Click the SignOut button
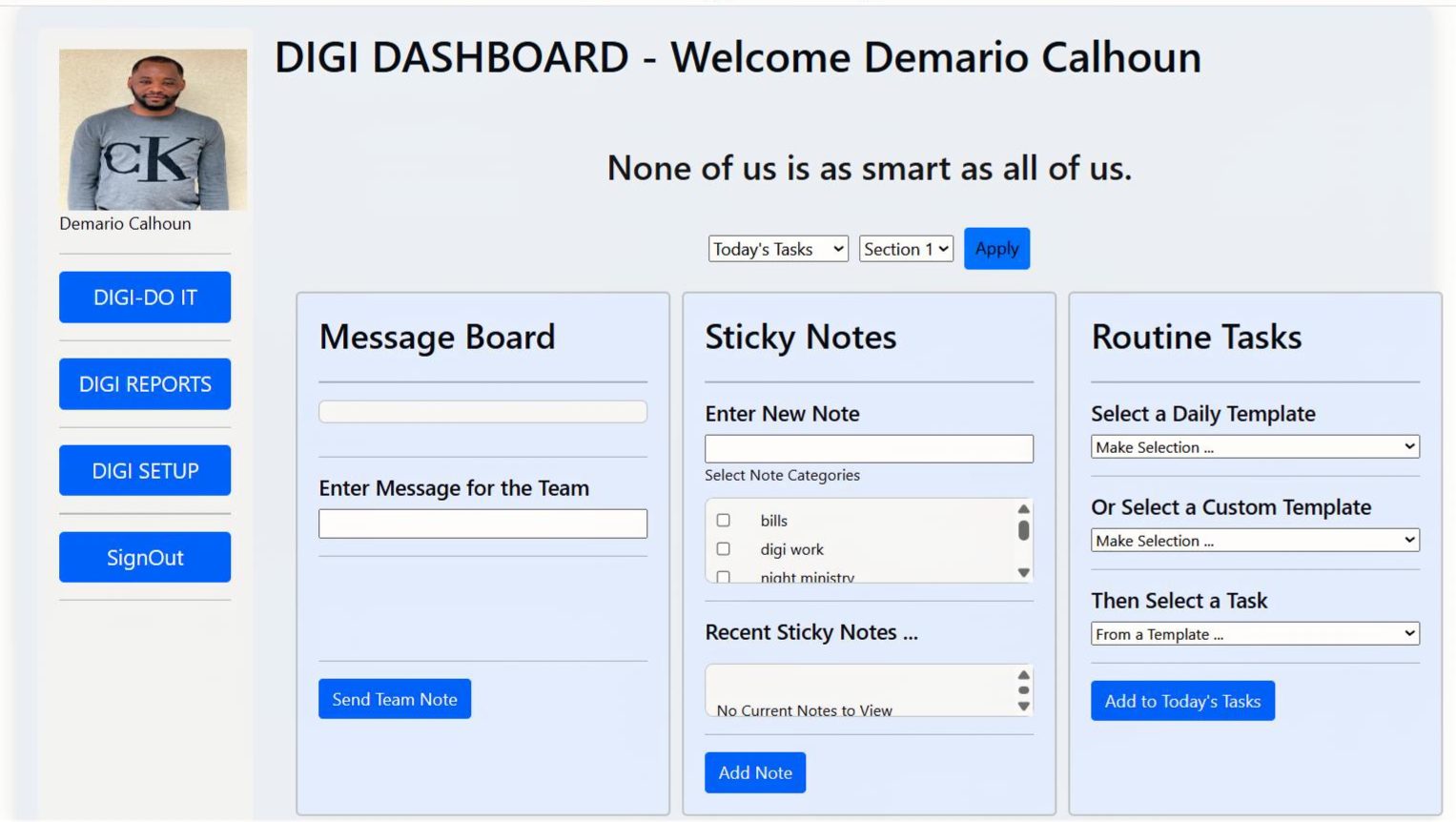Viewport: 1456px width, 822px height. [145, 557]
